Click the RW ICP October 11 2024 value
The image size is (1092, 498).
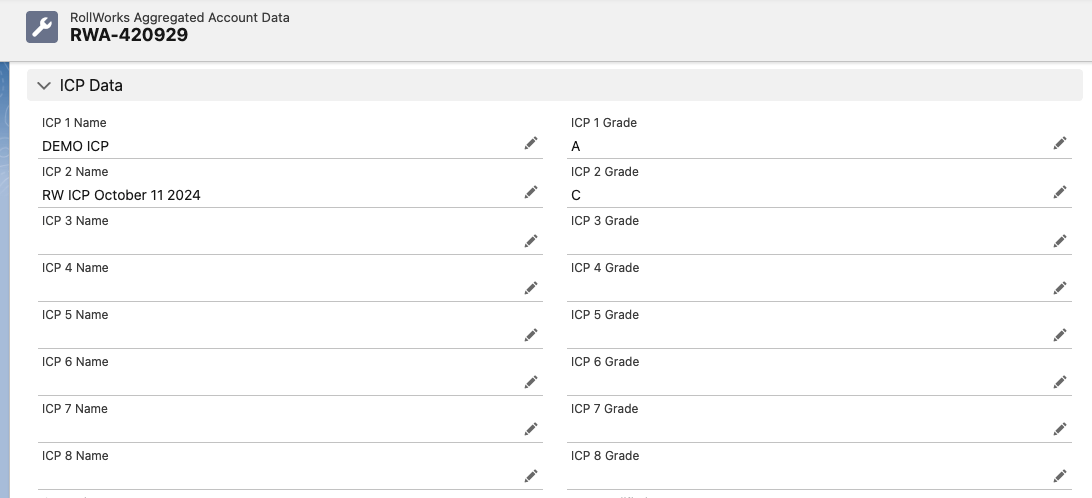click(121, 195)
